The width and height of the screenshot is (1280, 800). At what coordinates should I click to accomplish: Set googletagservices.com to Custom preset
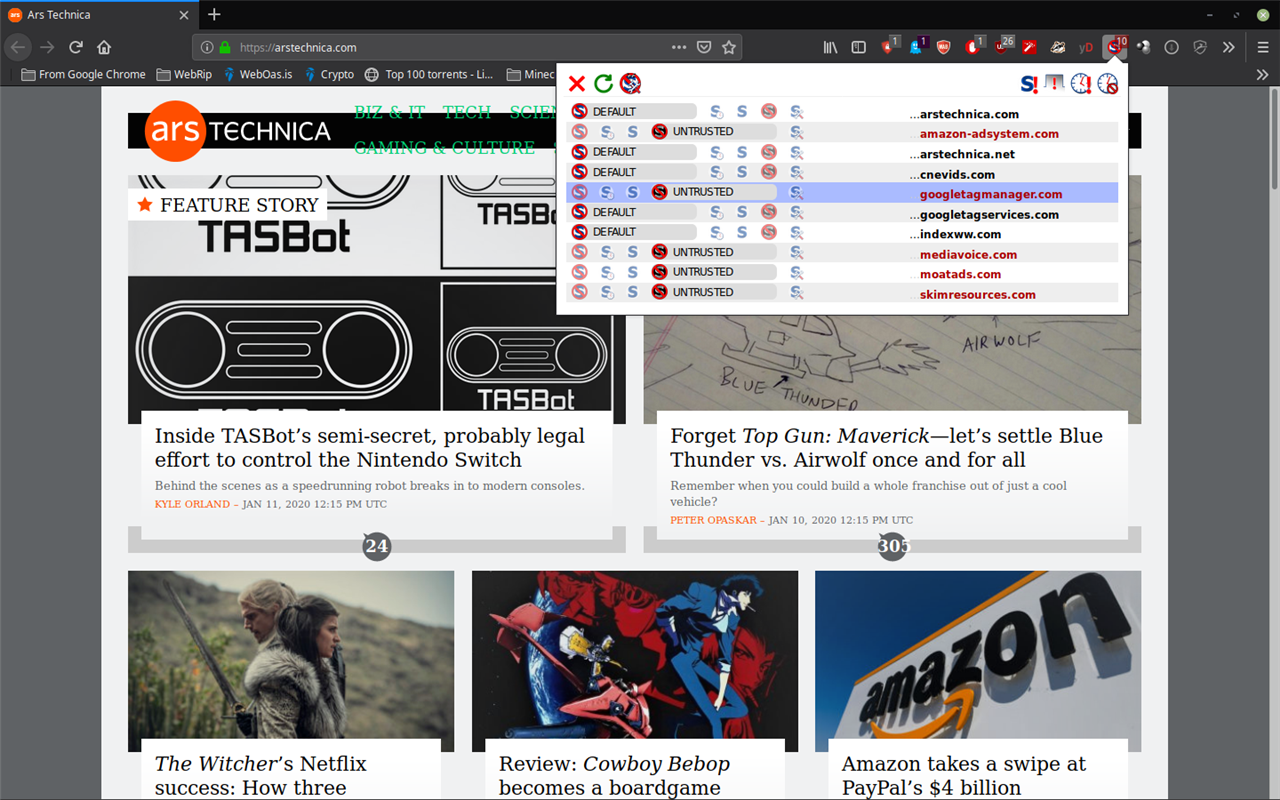point(796,212)
